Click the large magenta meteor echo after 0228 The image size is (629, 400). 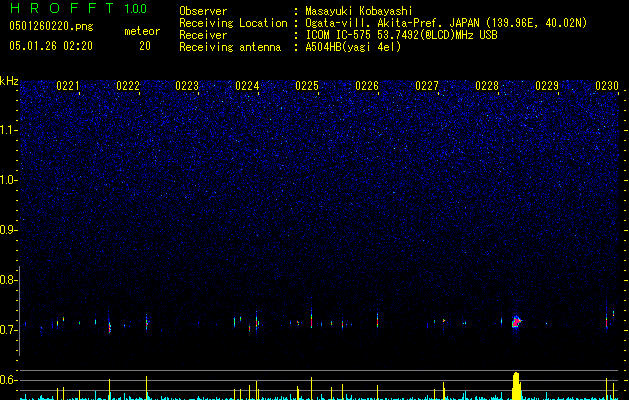pos(516,321)
